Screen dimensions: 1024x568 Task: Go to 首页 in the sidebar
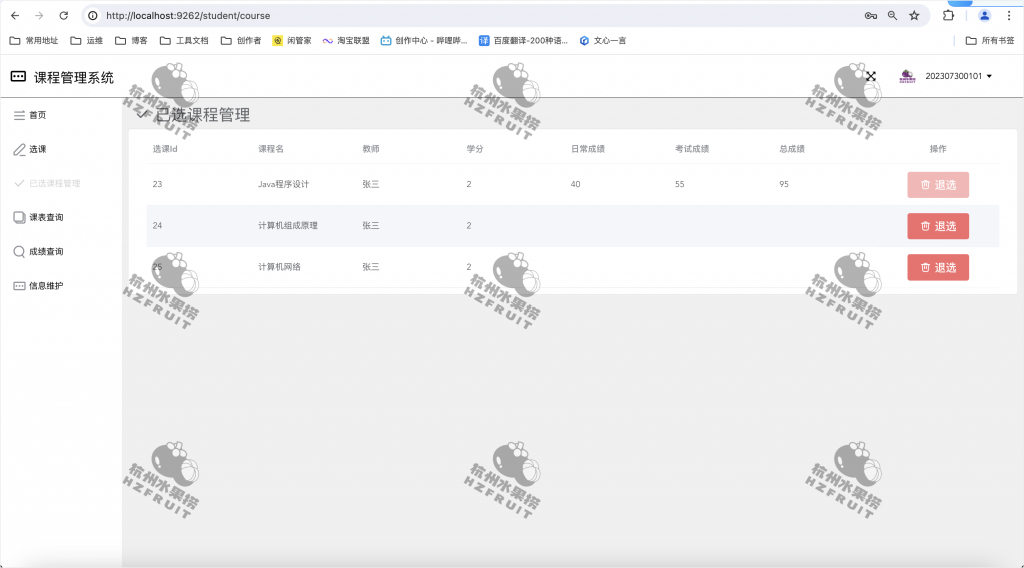point(61,115)
